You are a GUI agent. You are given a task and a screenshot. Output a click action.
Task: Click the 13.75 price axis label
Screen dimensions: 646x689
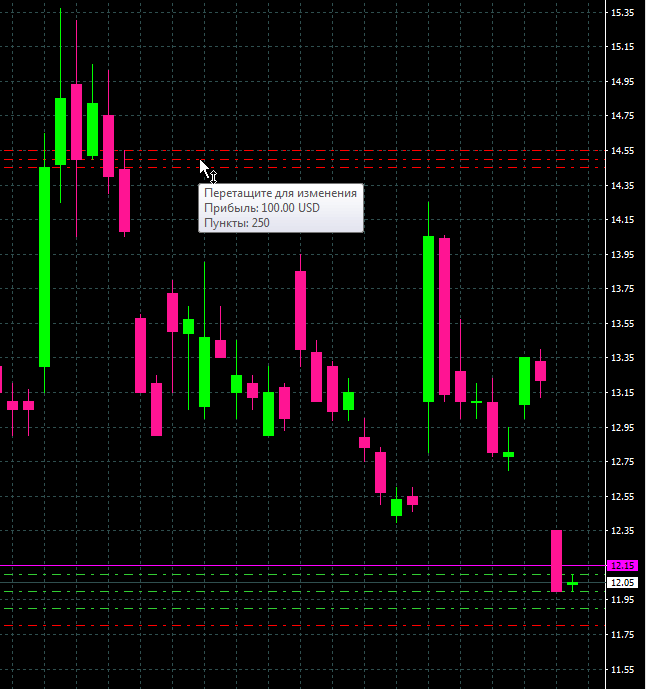tap(622, 289)
